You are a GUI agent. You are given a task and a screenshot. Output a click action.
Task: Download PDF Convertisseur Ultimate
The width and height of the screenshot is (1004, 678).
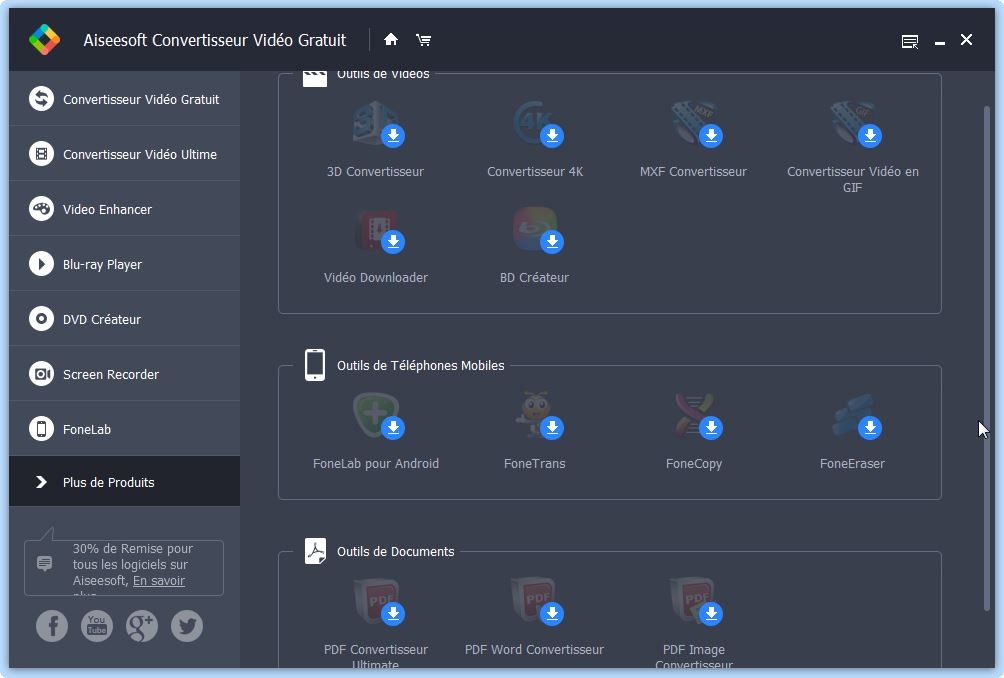click(393, 613)
